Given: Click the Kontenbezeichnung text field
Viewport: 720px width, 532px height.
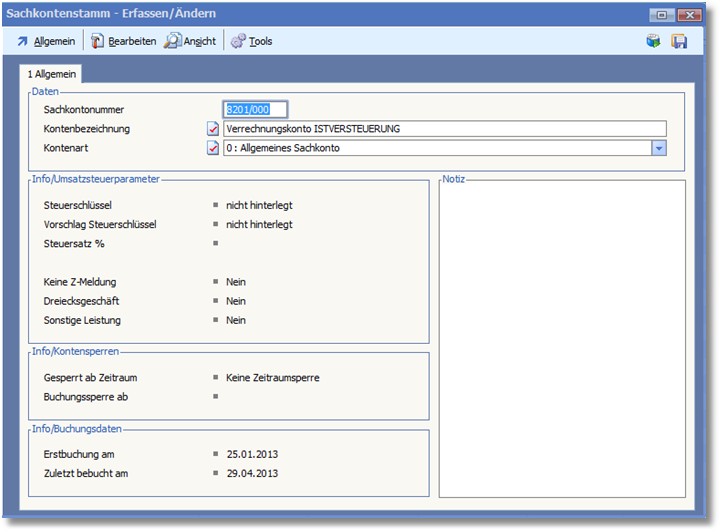Looking at the screenshot, I should point(444,129).
